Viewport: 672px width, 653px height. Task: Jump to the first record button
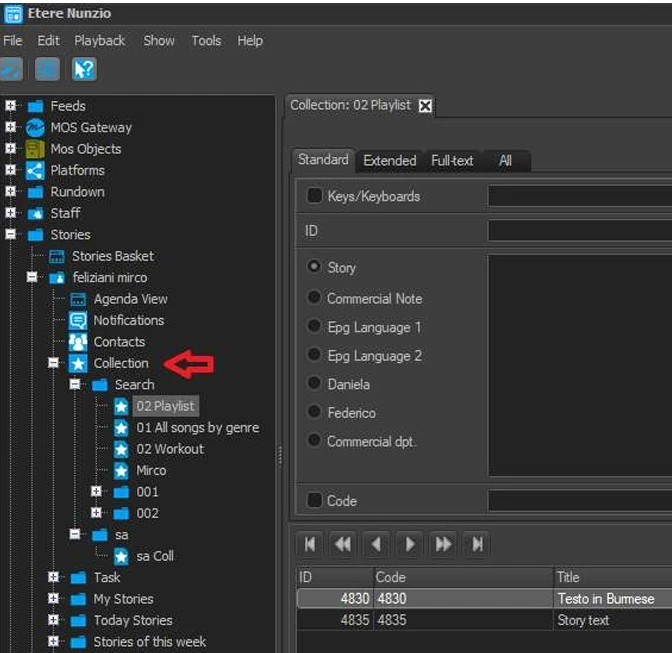(310, 544)
